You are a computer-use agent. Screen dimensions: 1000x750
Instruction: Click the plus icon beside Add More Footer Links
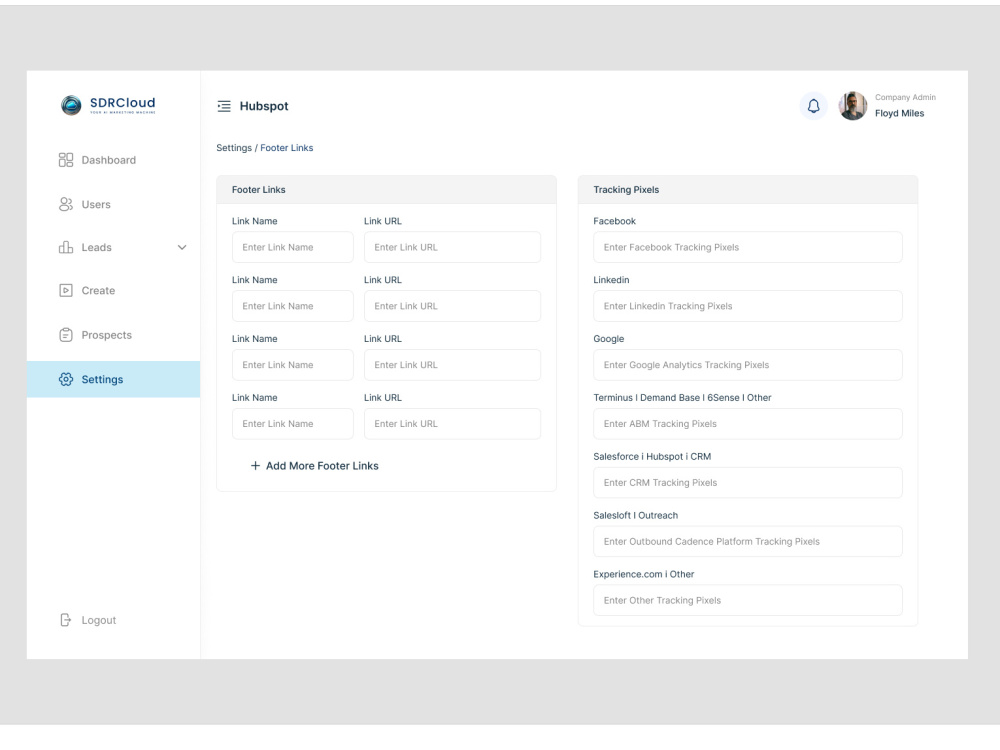(255, 466)
